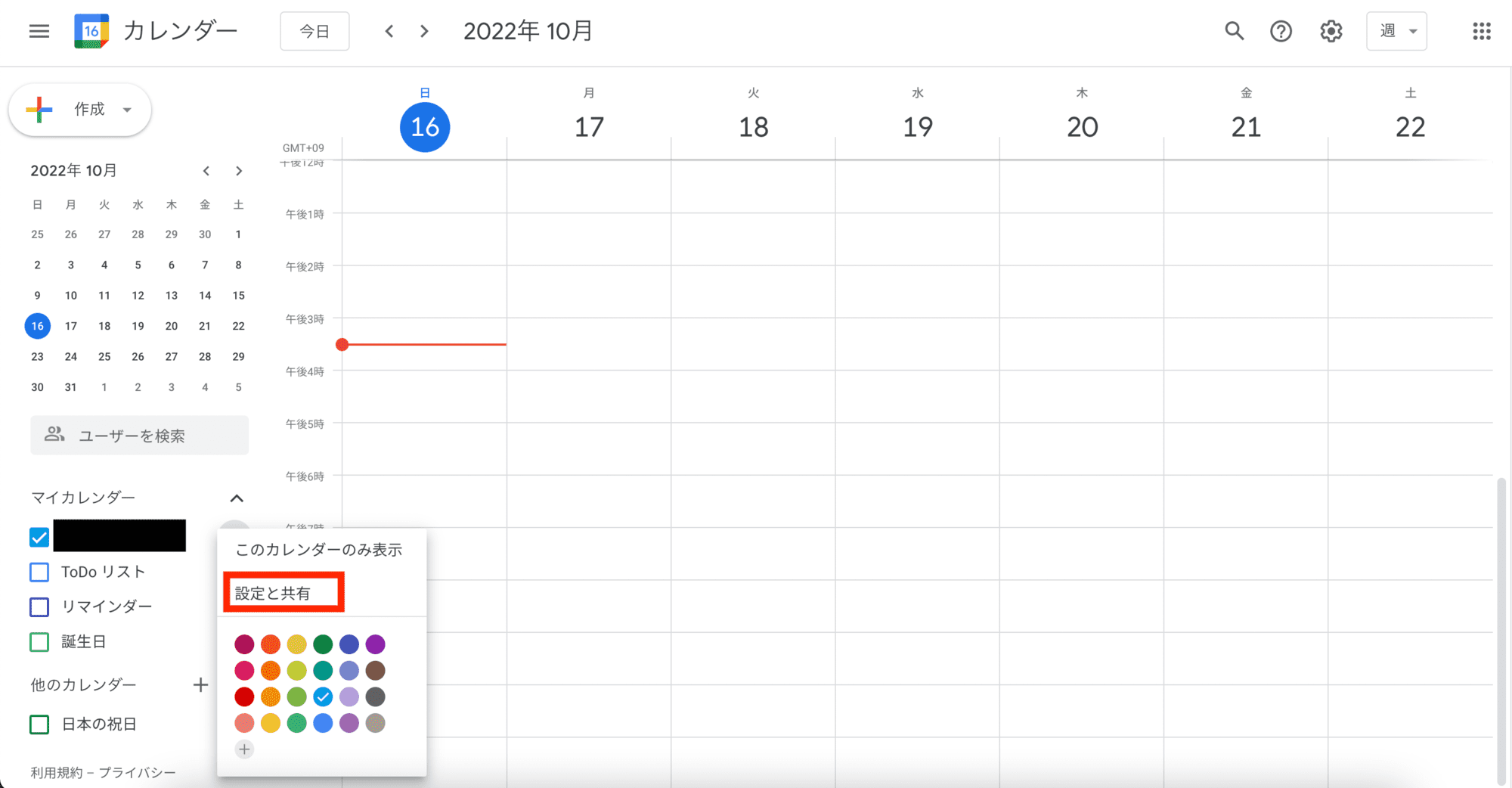Enable the ToDo リスト calendar checkbox

[x=39, y=572]
